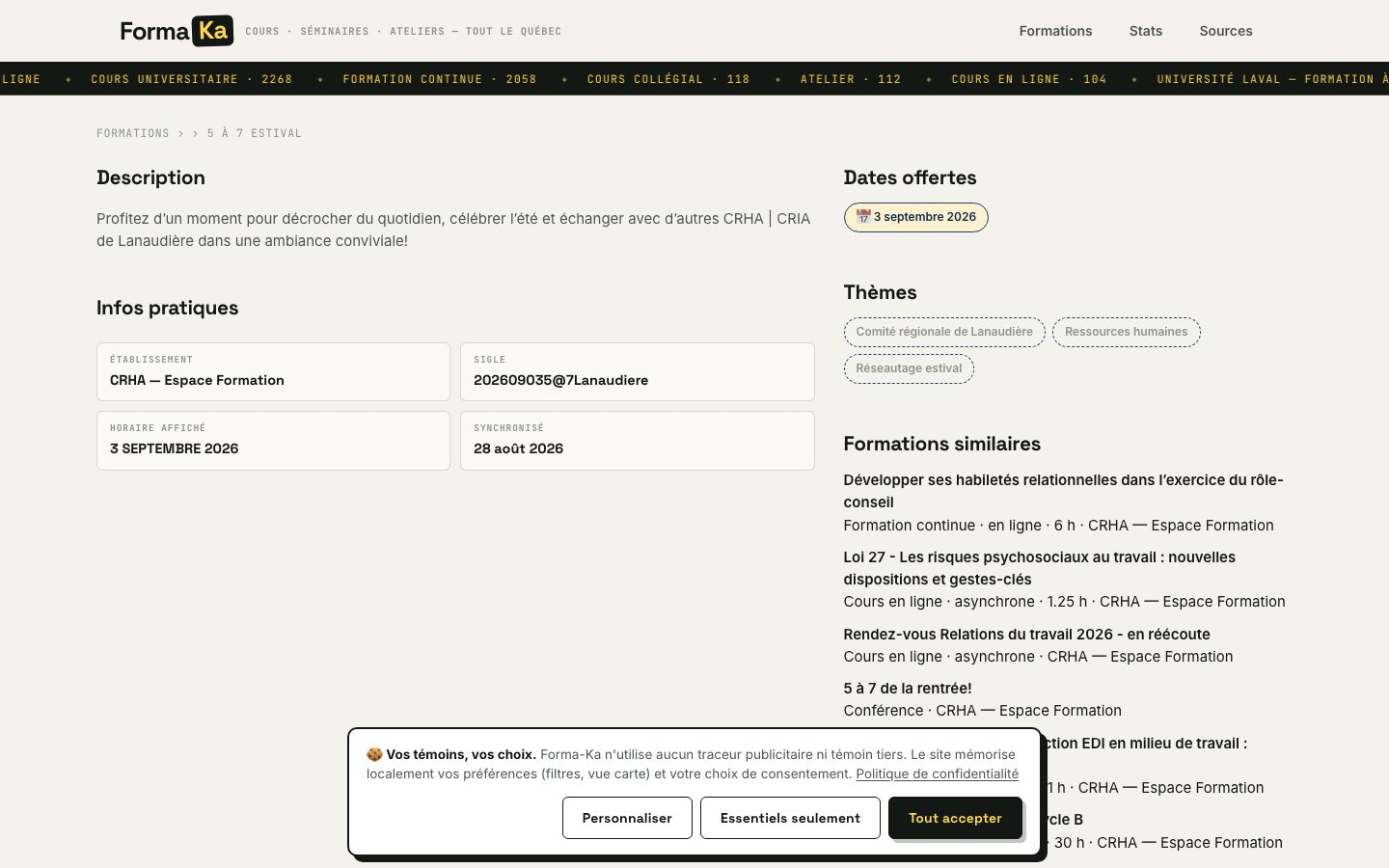Open the Sources nav item
The width and height of the screenshot is (1389, 868).
coord(1225,31)
